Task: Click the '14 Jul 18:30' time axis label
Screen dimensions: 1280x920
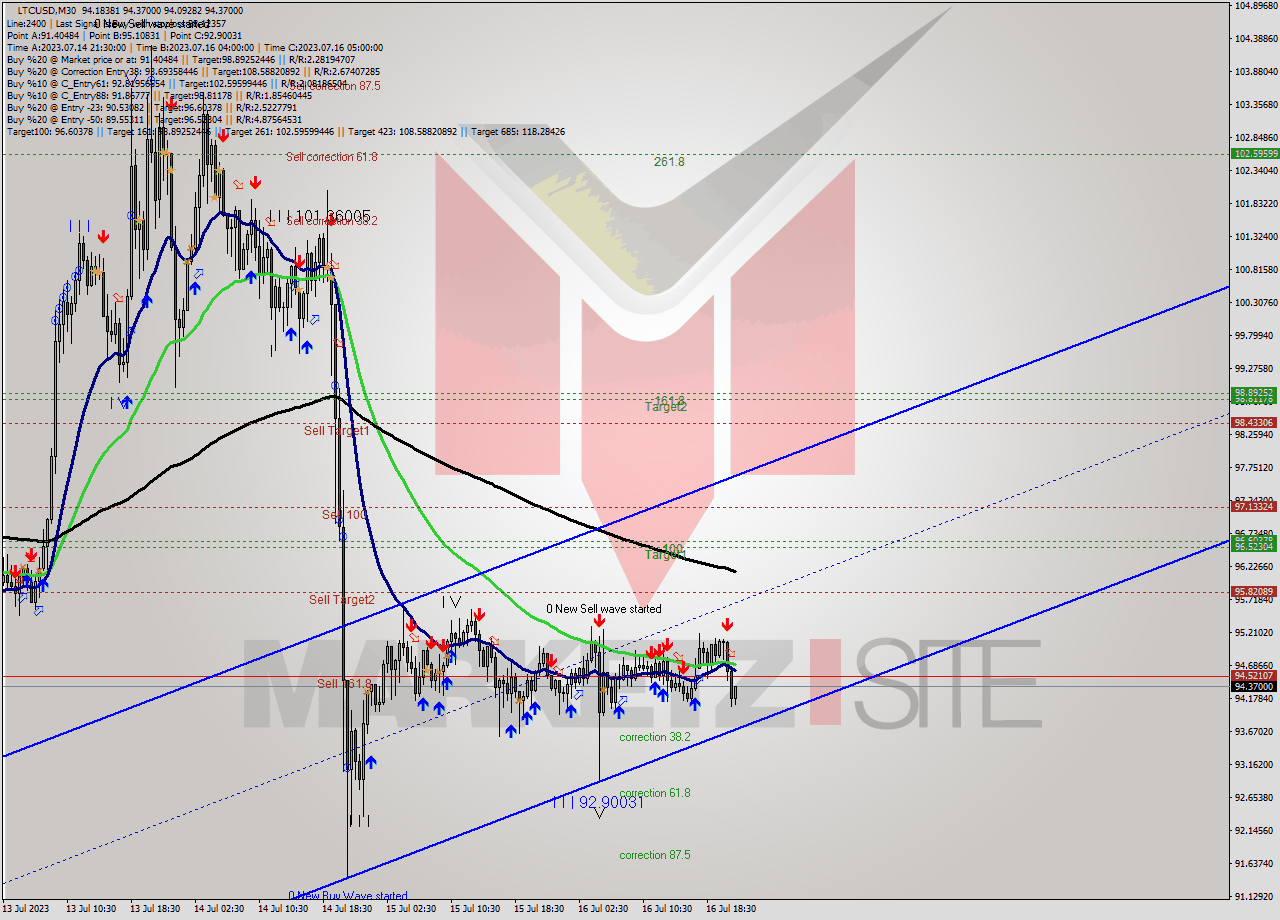Action: (x=346, y=909)
